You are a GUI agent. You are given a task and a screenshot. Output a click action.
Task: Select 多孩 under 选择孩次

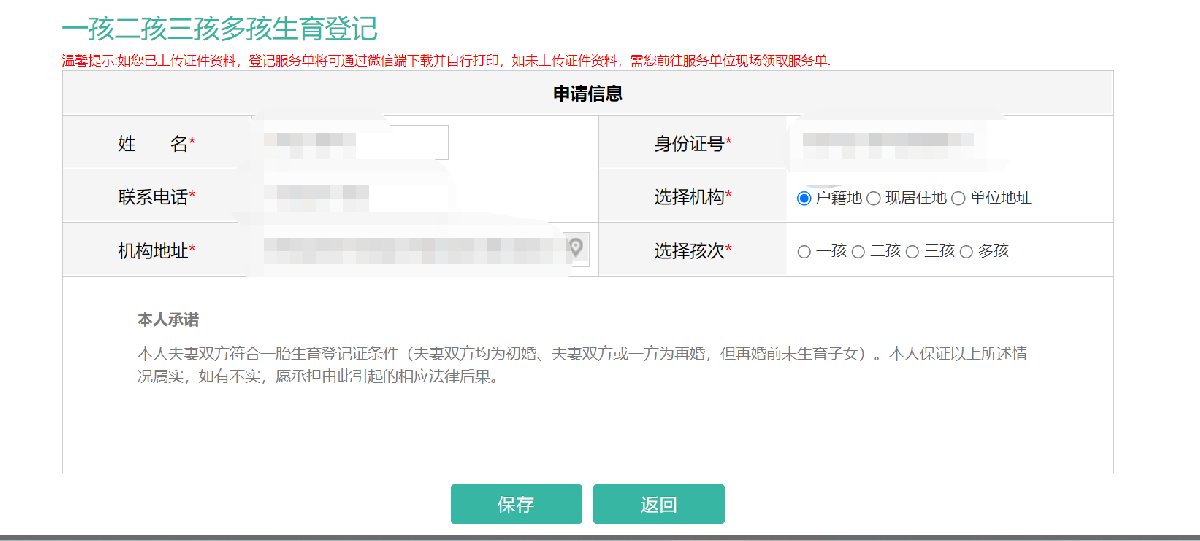966,252
